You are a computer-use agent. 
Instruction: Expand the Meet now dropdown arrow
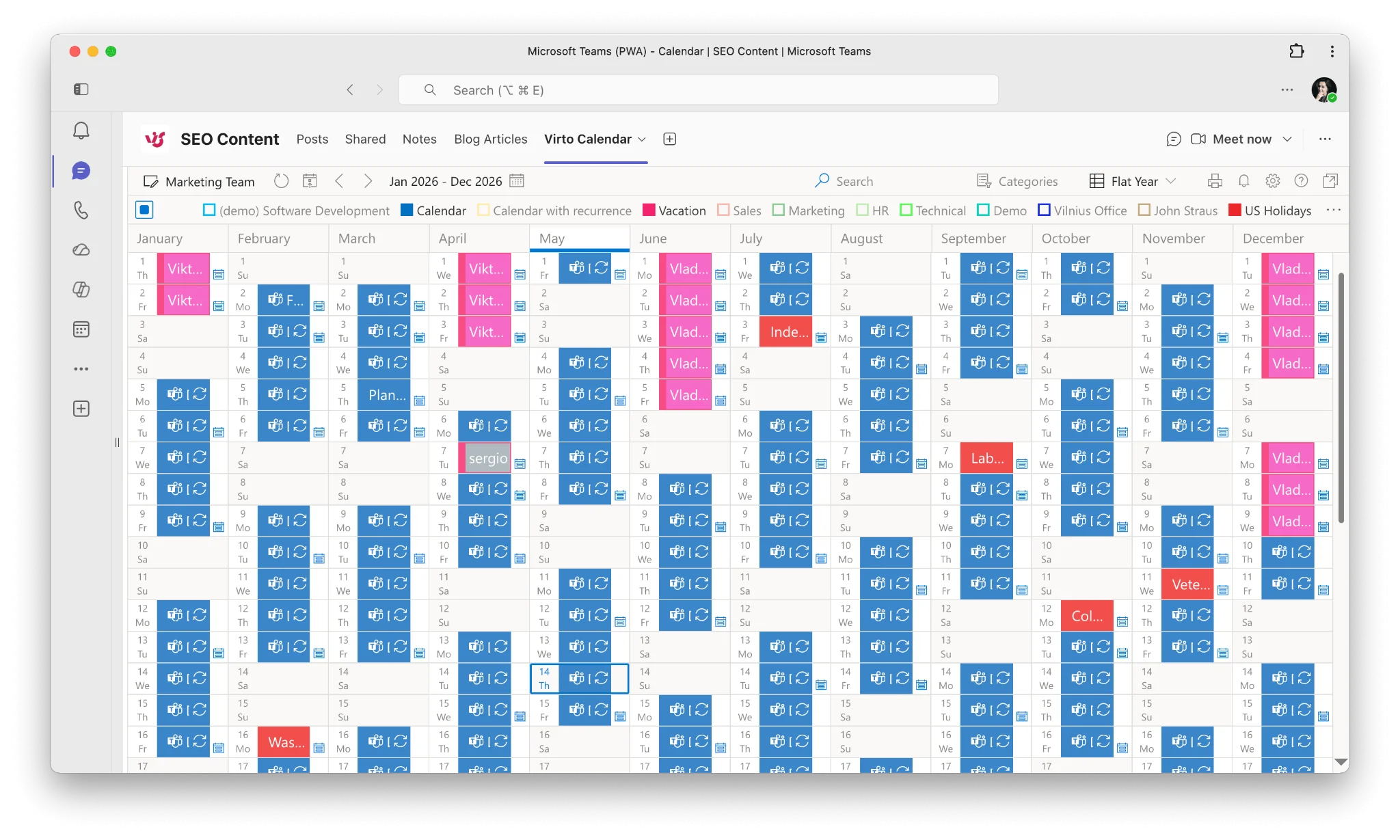click(x=1287, y=139)
